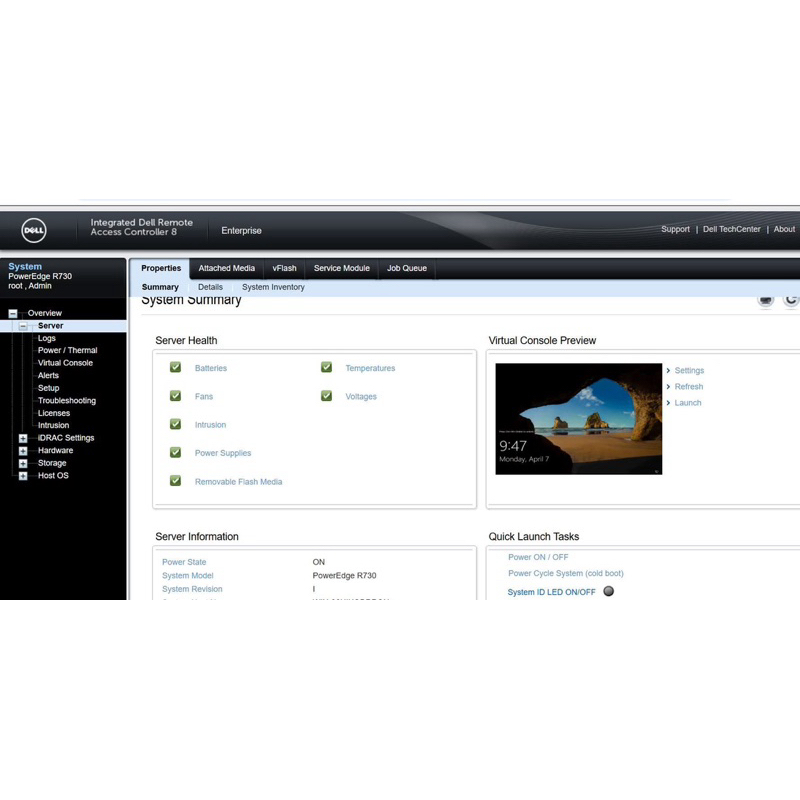This screenshot has height=800, width=800.
Task: Click the green status icon for Temperatures
Action: pyautogui.click(x=326, y=368)
